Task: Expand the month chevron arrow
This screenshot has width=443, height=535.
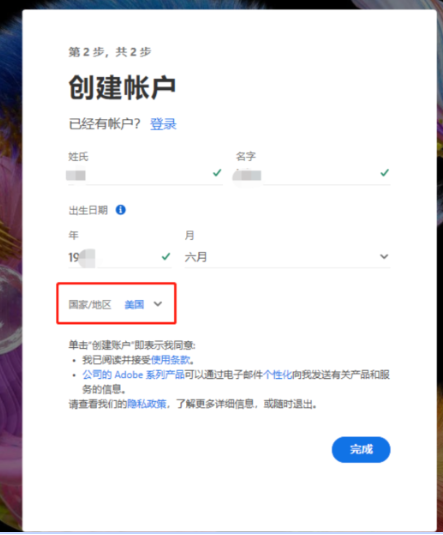Action: point(384,256)
